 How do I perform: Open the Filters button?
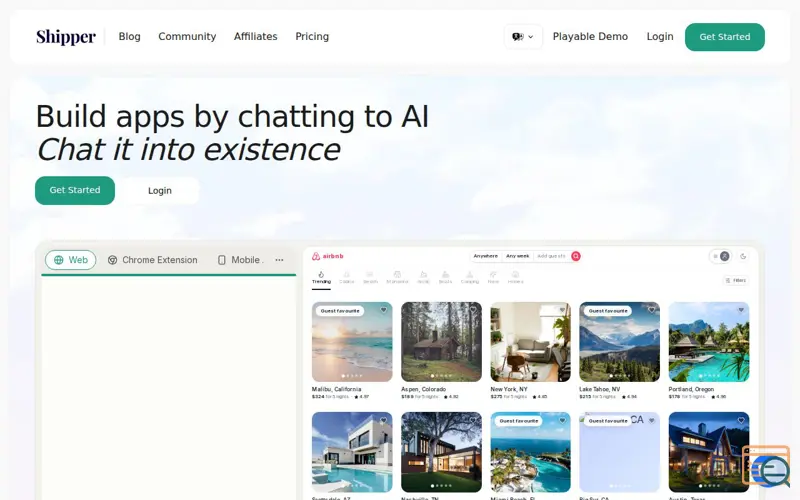[x=736, y=280]
